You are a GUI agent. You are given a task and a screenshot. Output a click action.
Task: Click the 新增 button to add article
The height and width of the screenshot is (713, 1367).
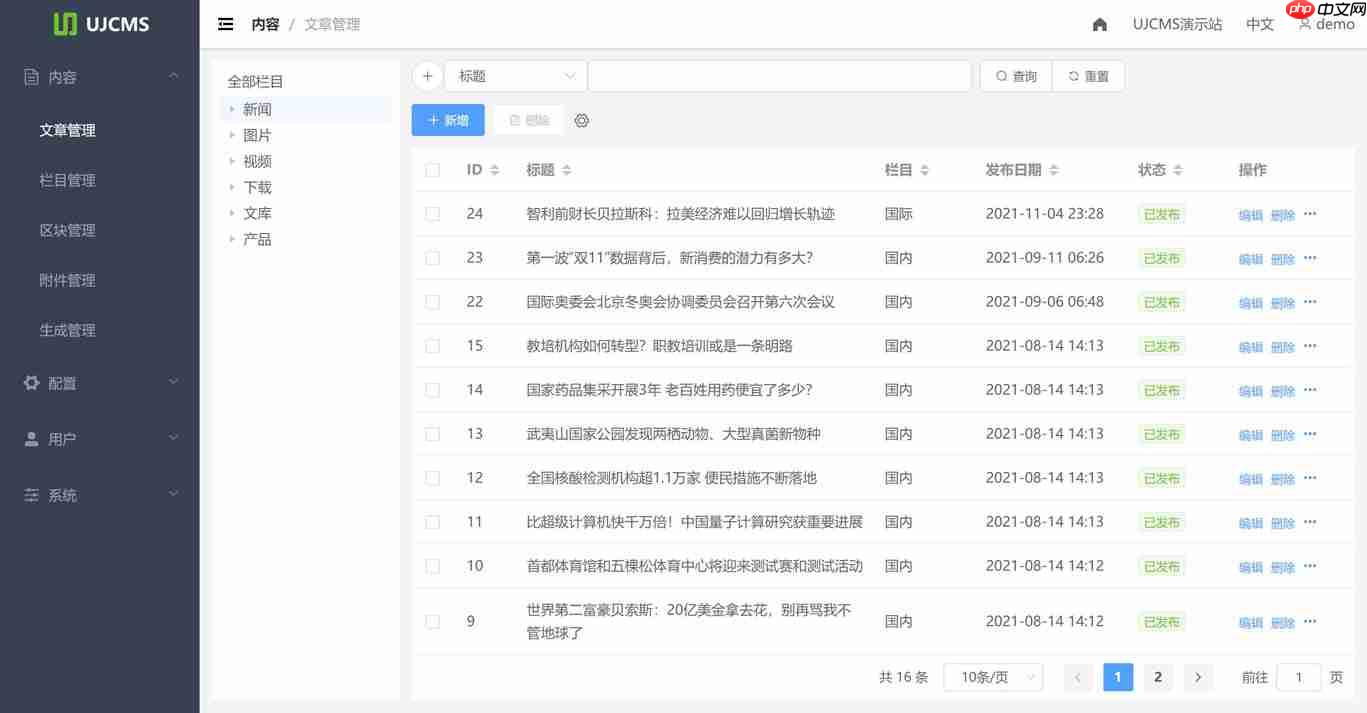(447, 120)
